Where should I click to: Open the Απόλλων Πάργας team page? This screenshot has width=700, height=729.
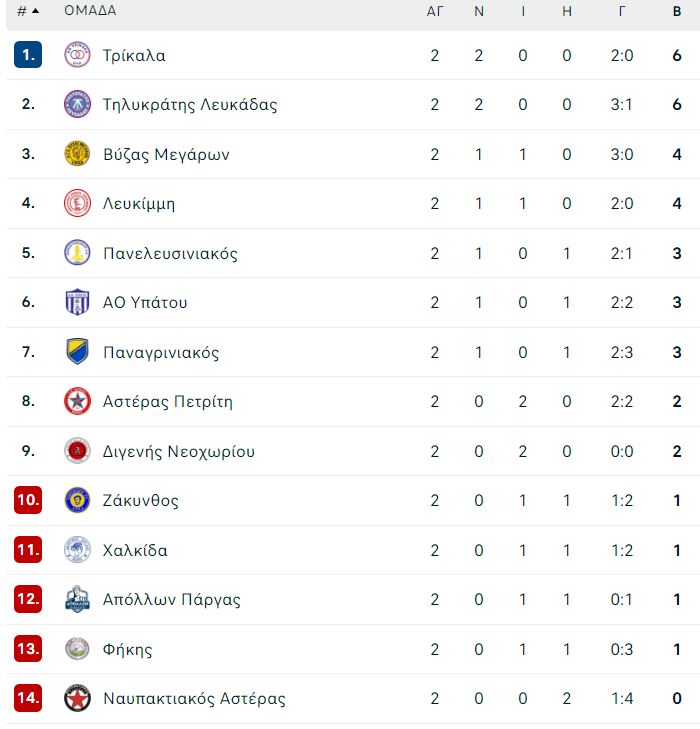[172, 600]
